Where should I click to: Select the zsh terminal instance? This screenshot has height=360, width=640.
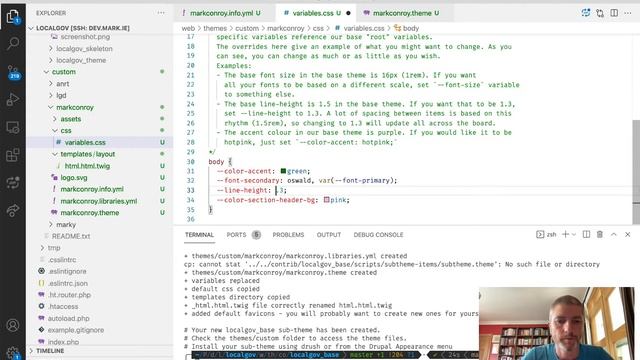coord(546,234)
